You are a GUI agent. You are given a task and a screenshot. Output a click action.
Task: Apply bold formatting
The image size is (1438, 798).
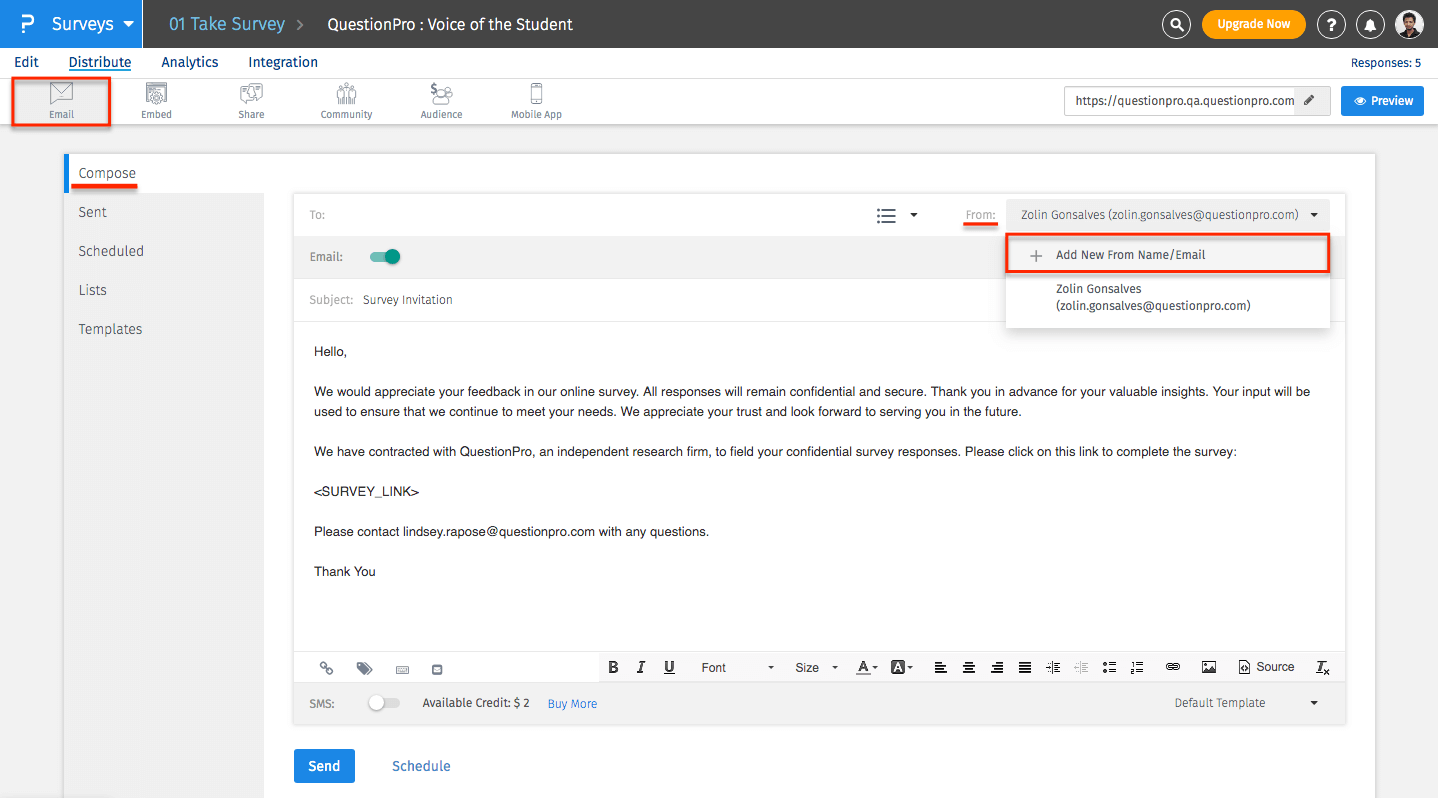tap(613, 668)
